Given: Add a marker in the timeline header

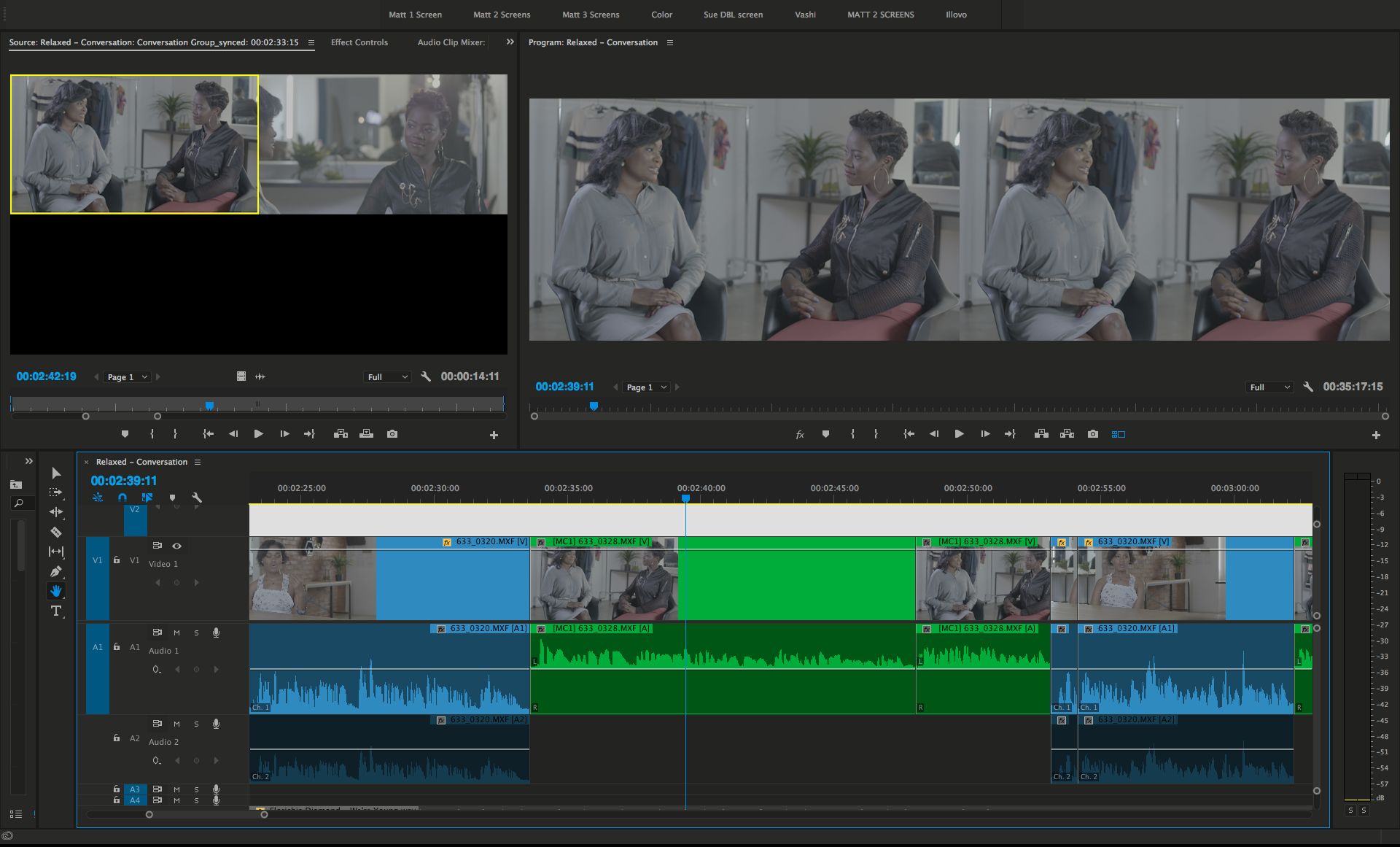Looking at the screenshot, I should tap(173, 498).
